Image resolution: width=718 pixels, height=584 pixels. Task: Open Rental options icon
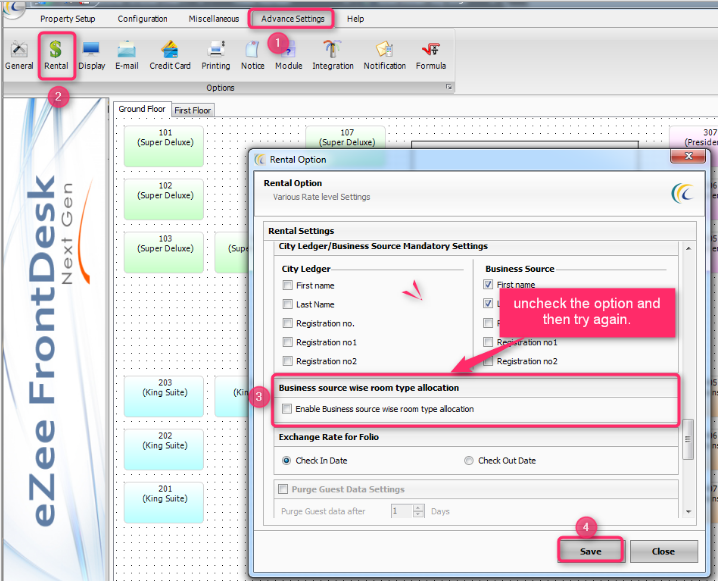coord(56,55)
